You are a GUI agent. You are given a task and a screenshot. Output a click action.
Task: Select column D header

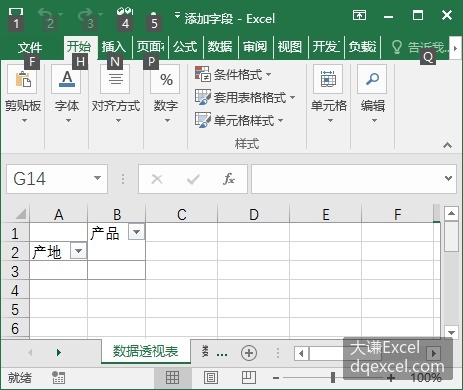coord(254,214)
